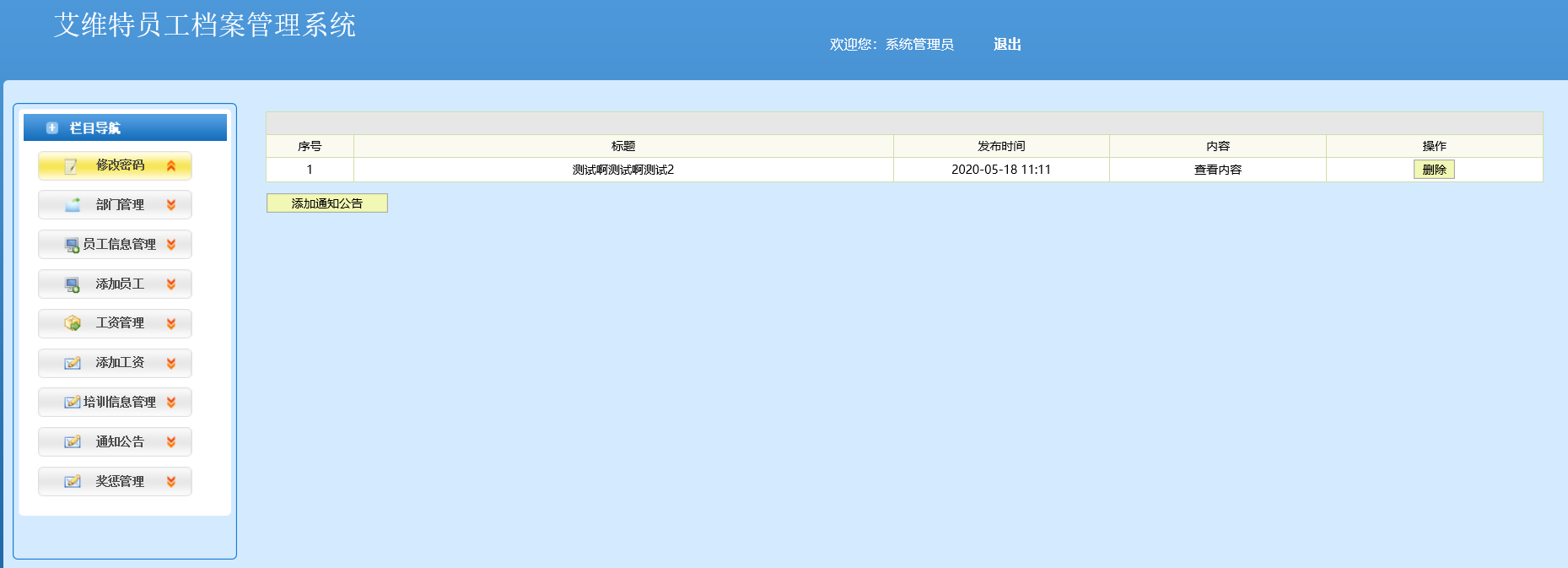Click the 2020-05-18 11:11 date cell
The height and width of the screenshot is (568, 1568).
pyautogui.click(x=1001, y=170)
